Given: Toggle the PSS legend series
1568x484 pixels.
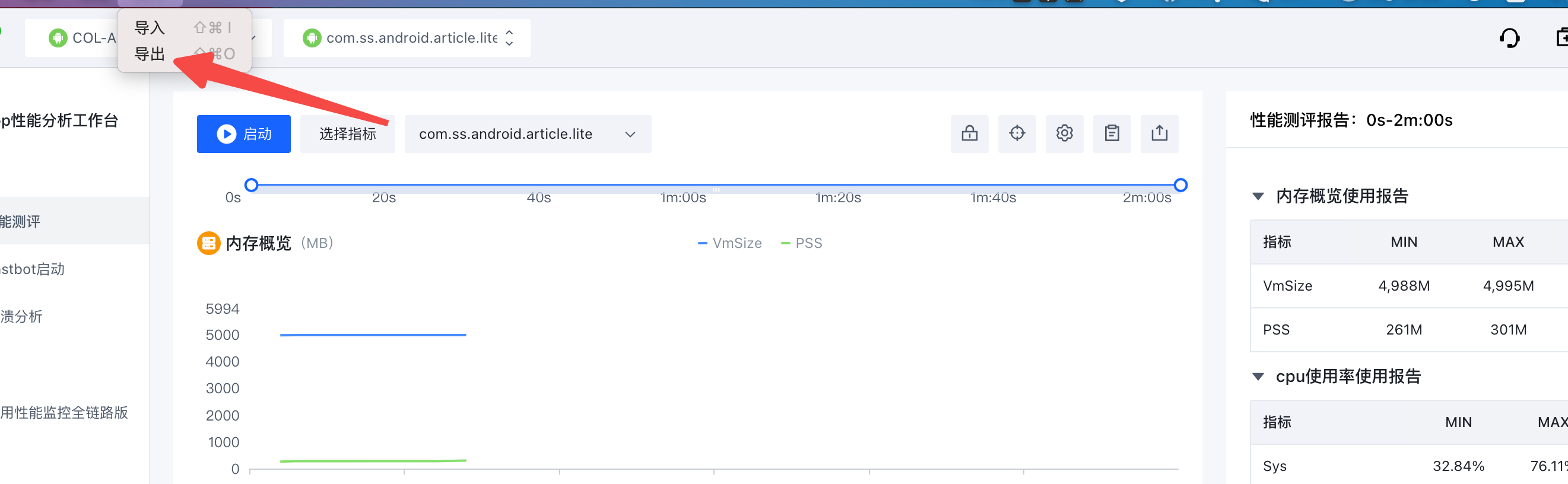Looking at the screenshot, I should pos(802,243).
